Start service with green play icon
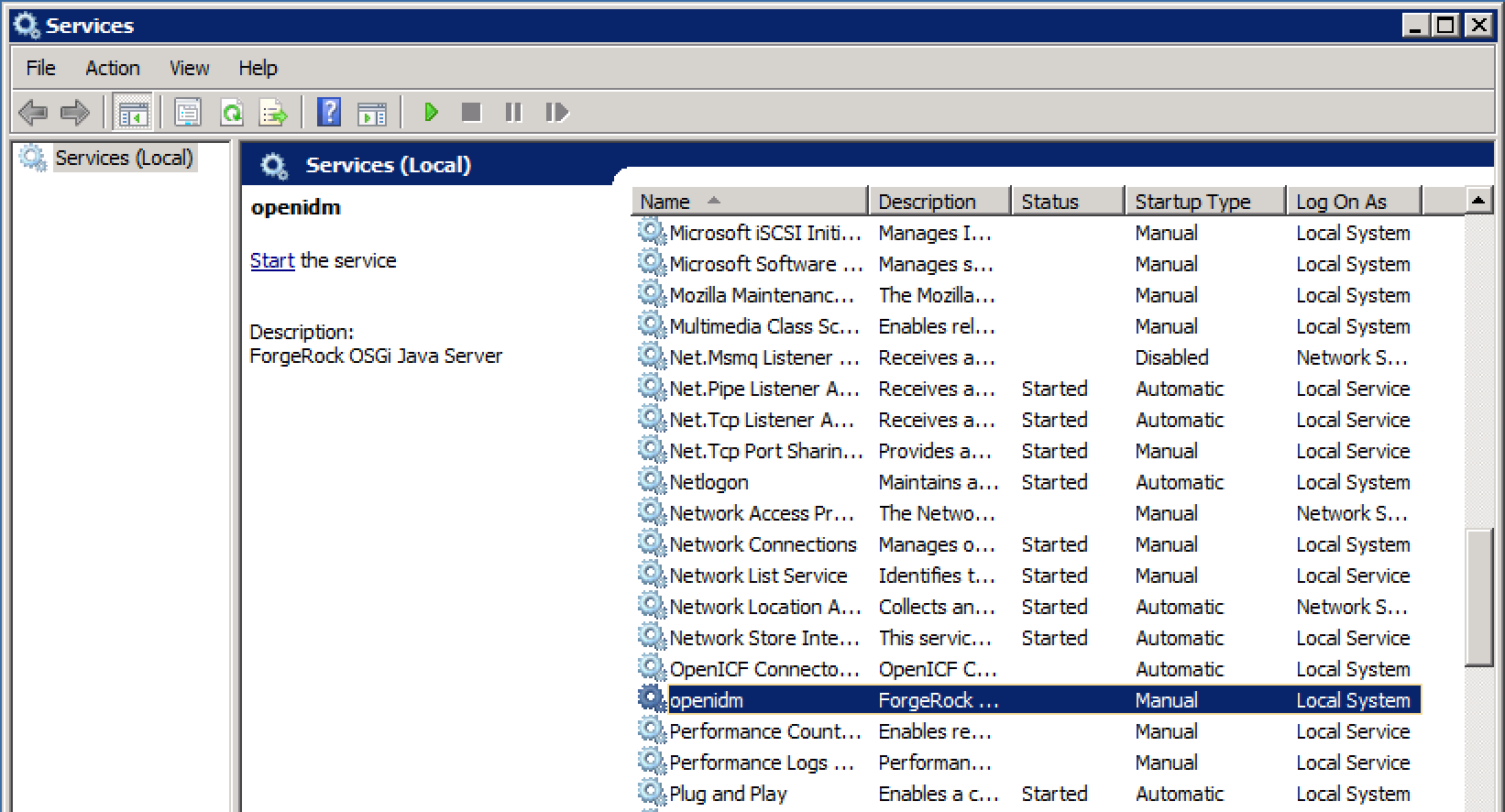 click(x=431, y=113)
